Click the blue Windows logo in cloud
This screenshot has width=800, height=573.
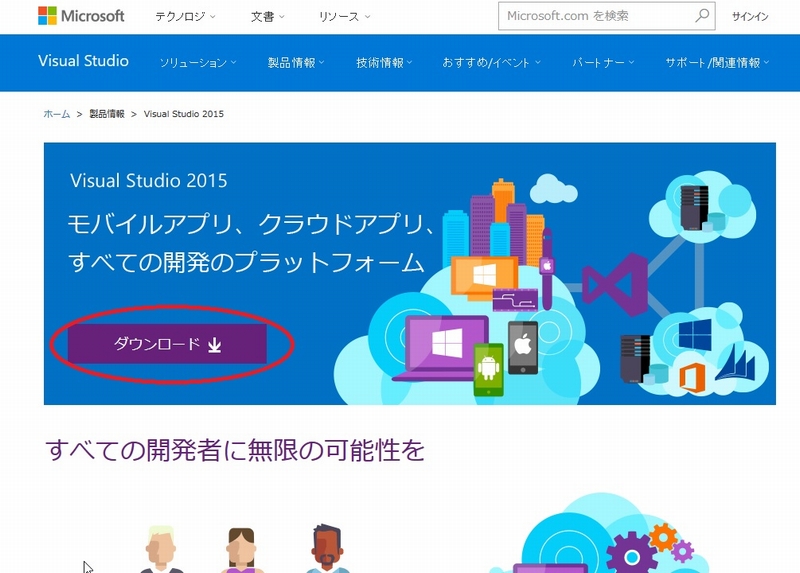pyautogui.click(x=694, y=335)
